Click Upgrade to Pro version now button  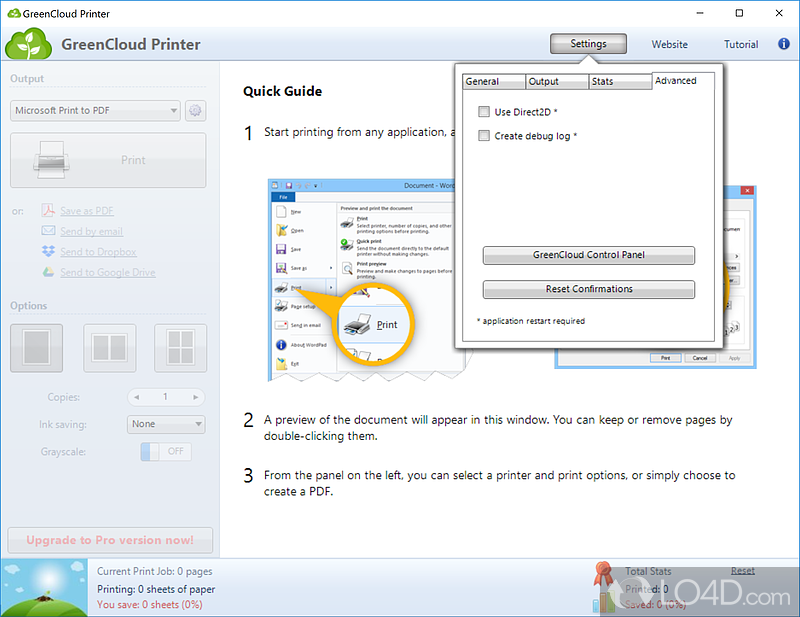[x=110, y=540]
